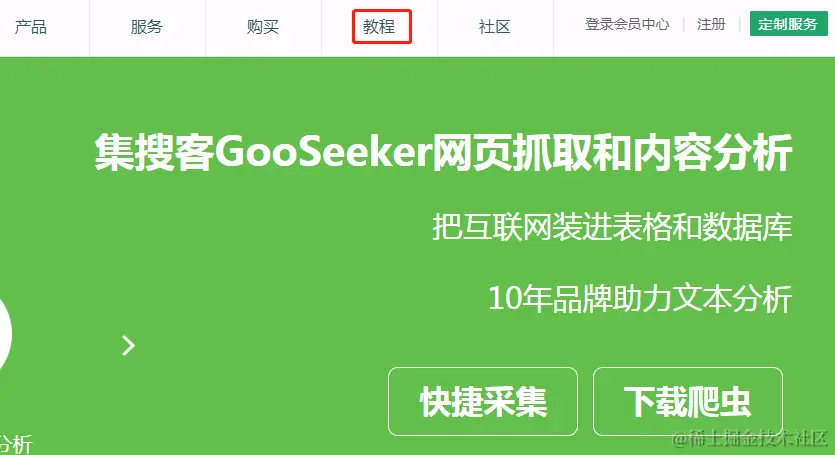Click the 注册 link
835x455 pixels.
click(711, 25)
